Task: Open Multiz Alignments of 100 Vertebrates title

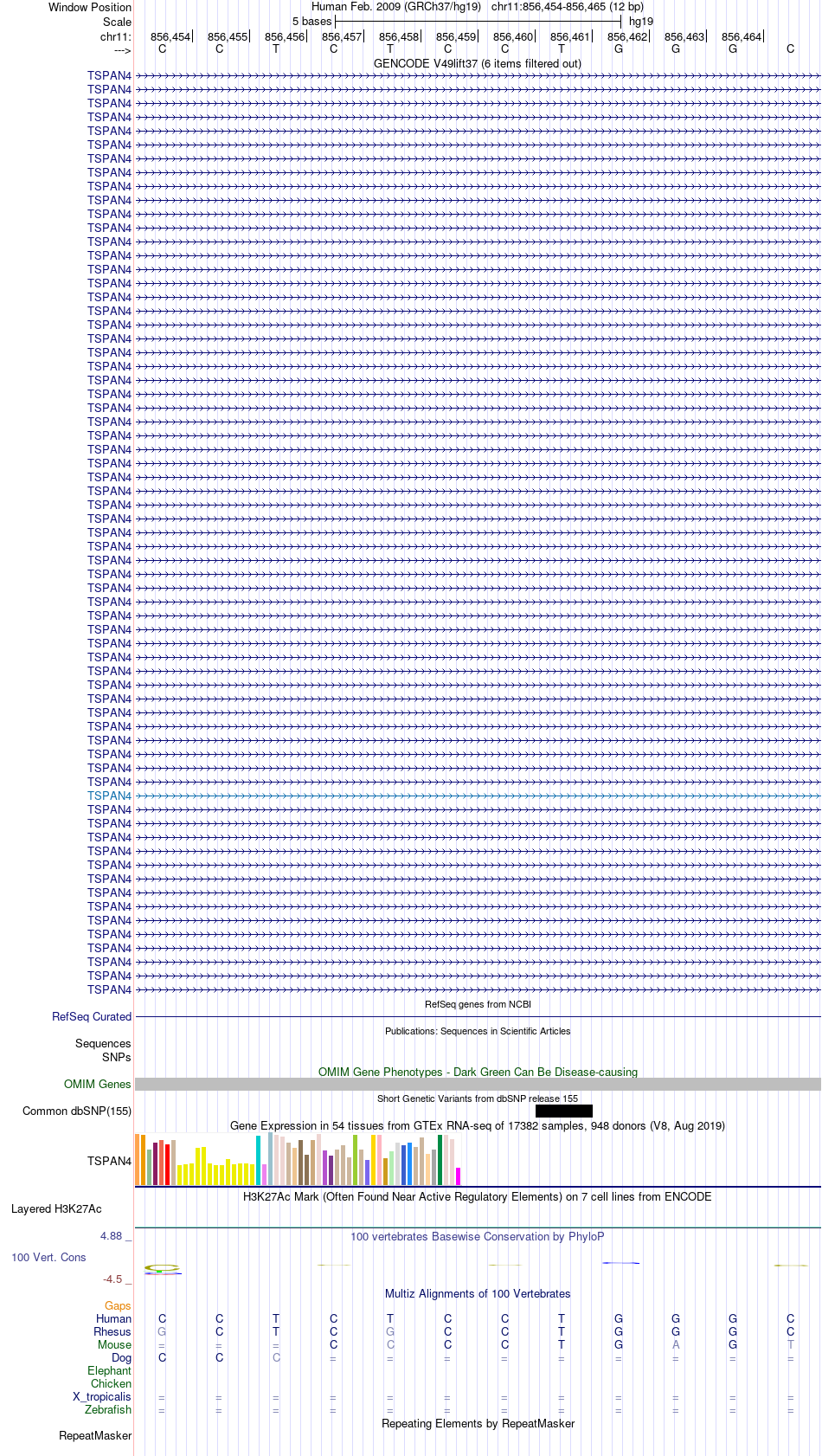Action: [478, 1294]
